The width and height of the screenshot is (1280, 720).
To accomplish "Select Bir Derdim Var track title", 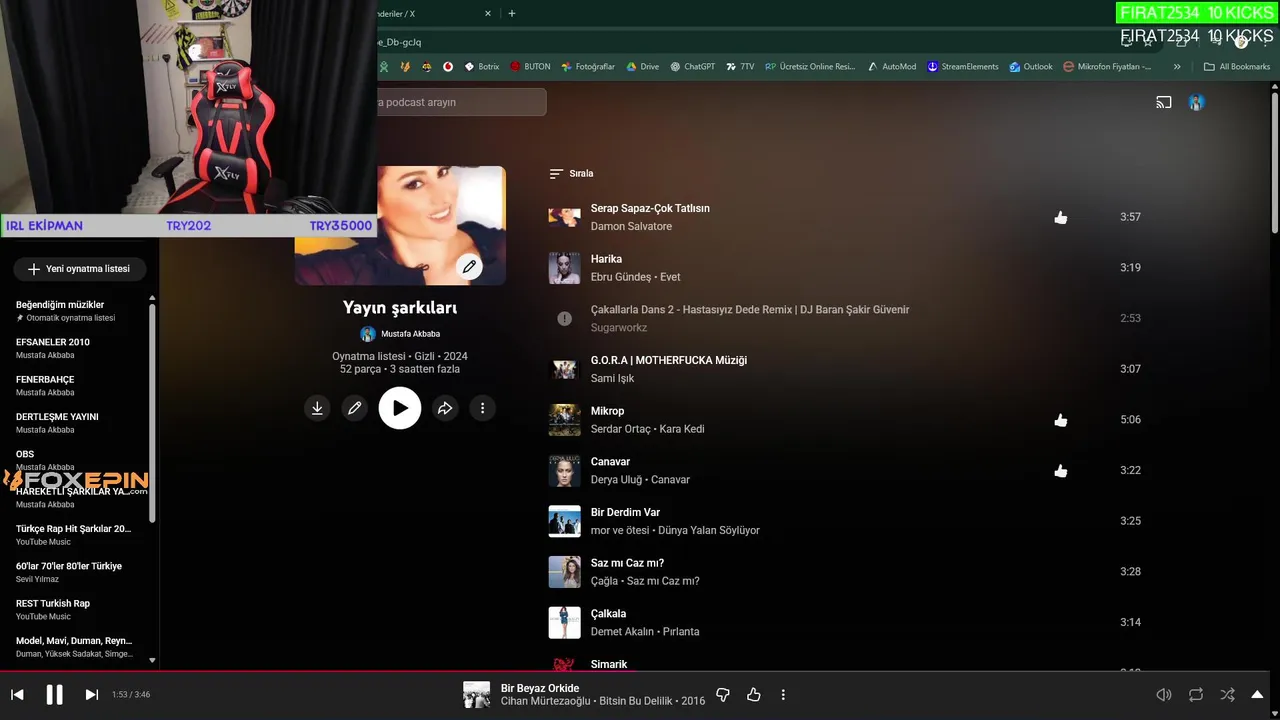I will (x=625, y=512).
